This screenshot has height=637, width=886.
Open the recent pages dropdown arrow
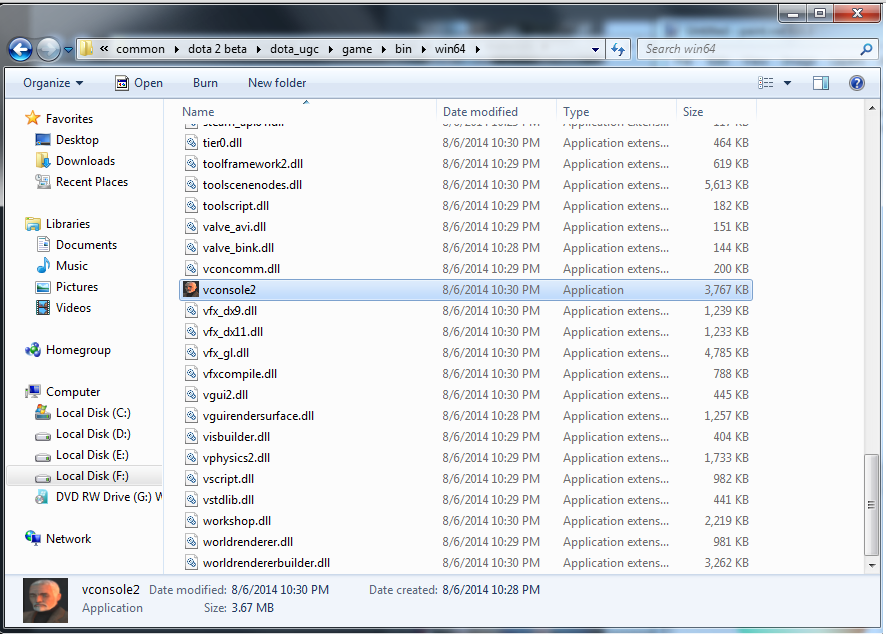point(68,50)
